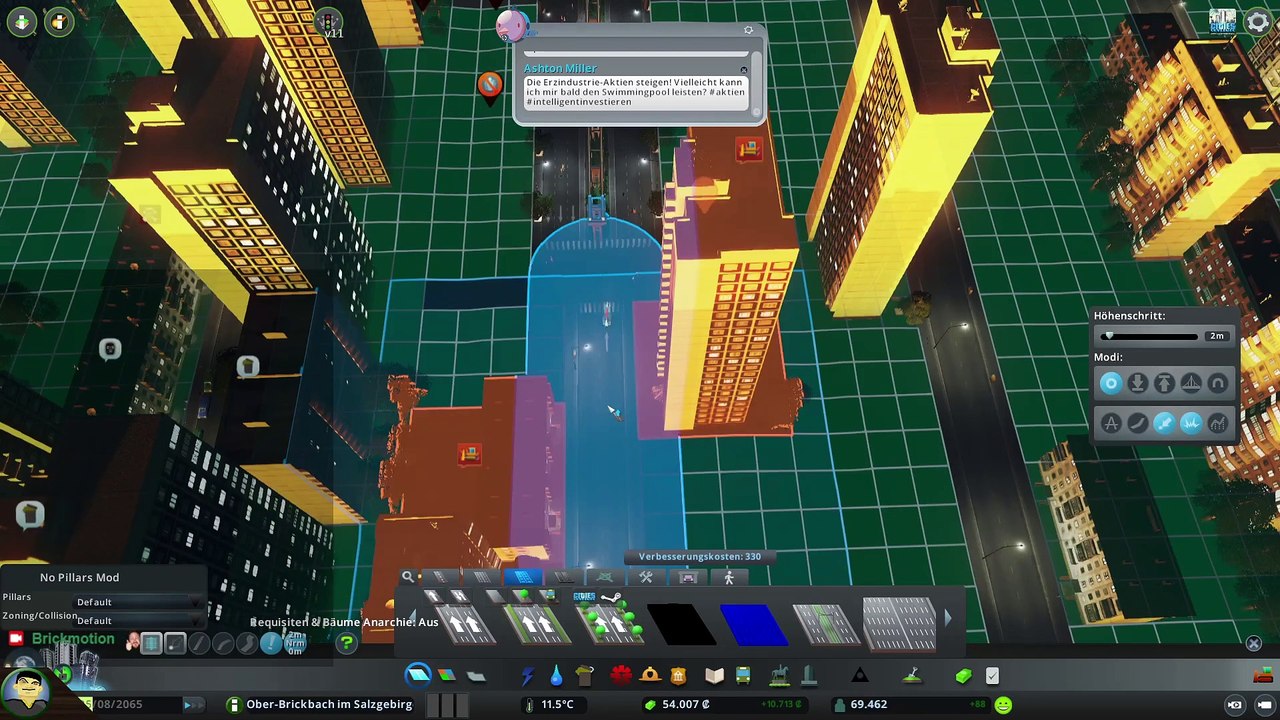
Task: Open the Electricity build menu
Action: coord(528,676)
